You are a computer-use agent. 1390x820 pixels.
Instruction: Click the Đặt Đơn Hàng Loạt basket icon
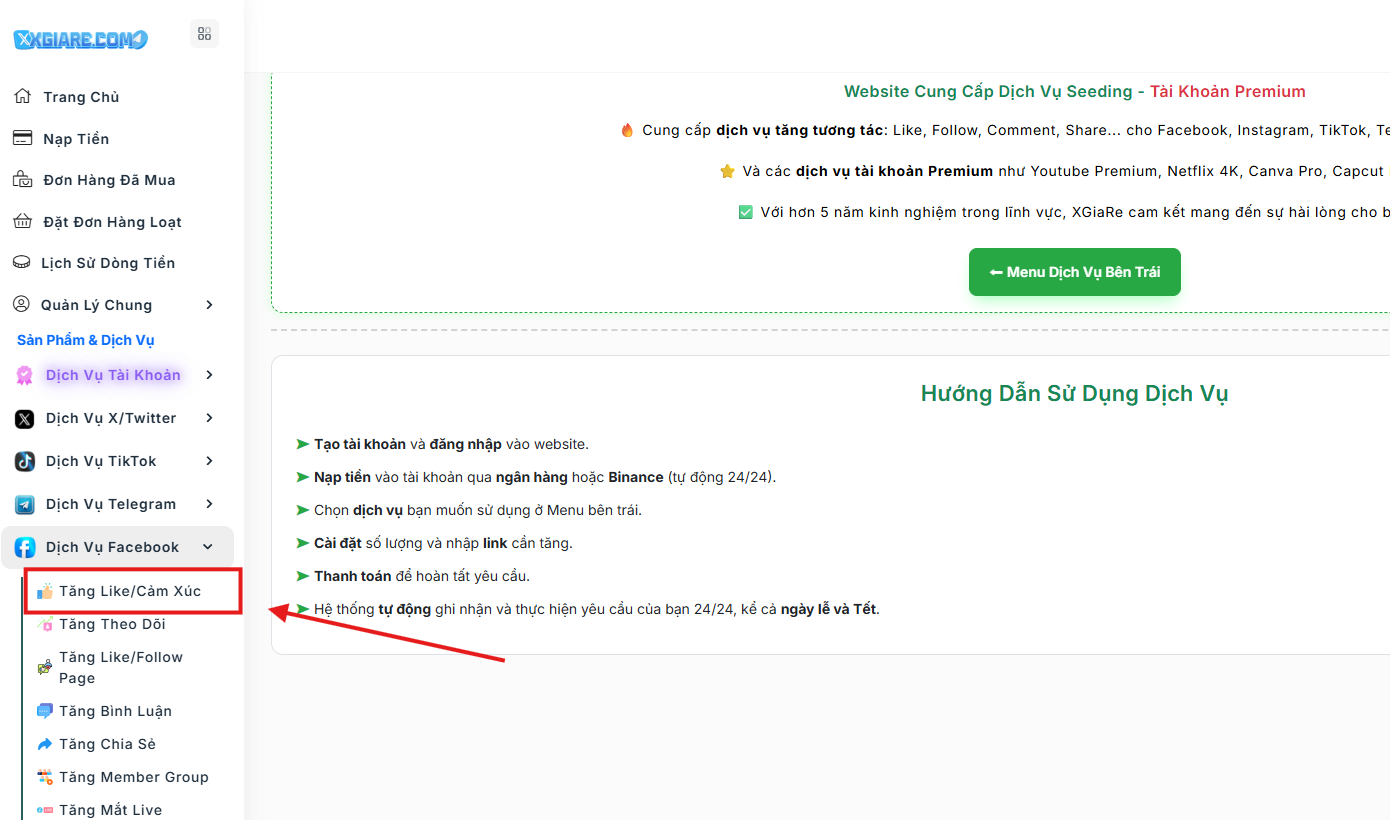click(22, 222)
